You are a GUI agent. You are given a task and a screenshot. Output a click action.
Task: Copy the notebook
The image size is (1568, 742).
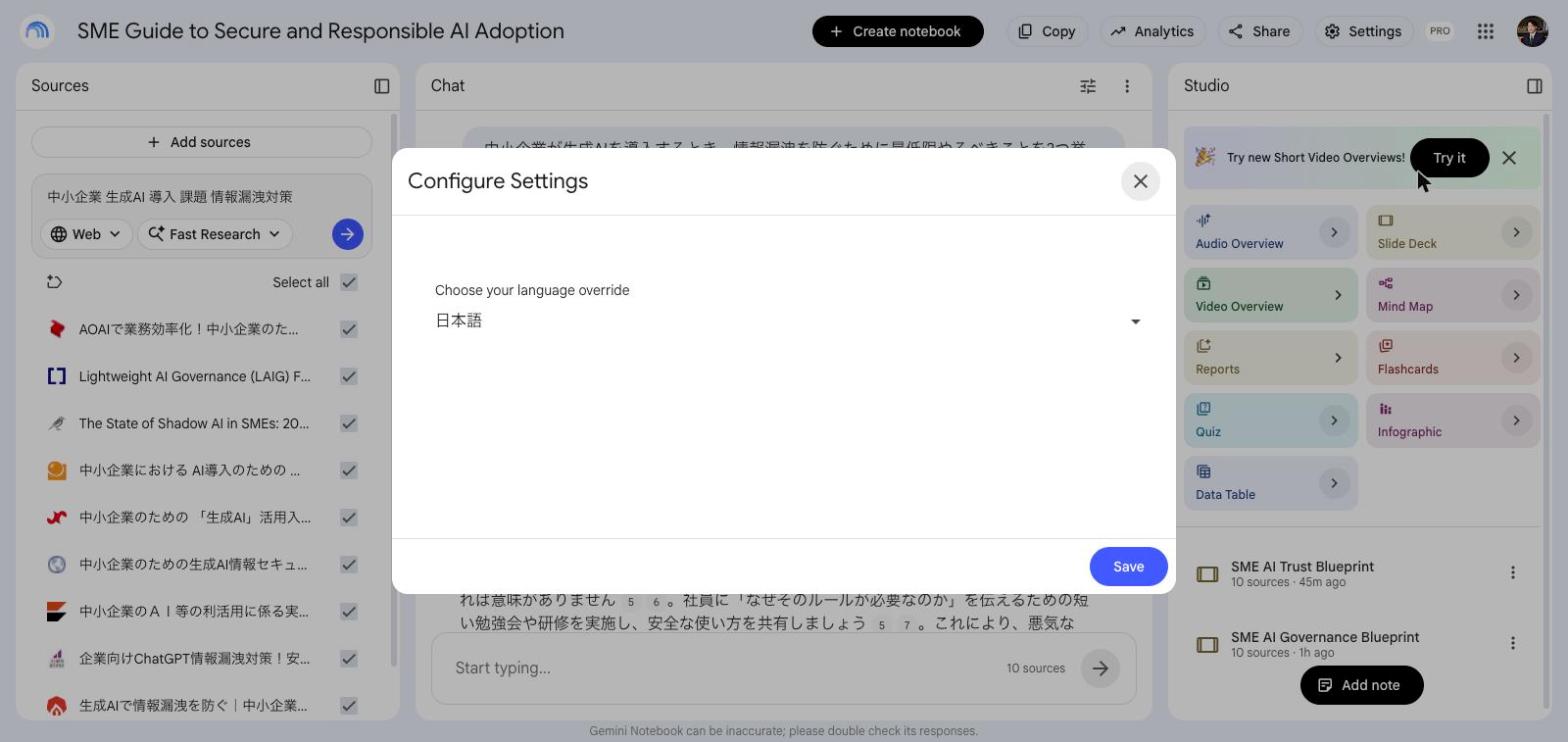1047,31
